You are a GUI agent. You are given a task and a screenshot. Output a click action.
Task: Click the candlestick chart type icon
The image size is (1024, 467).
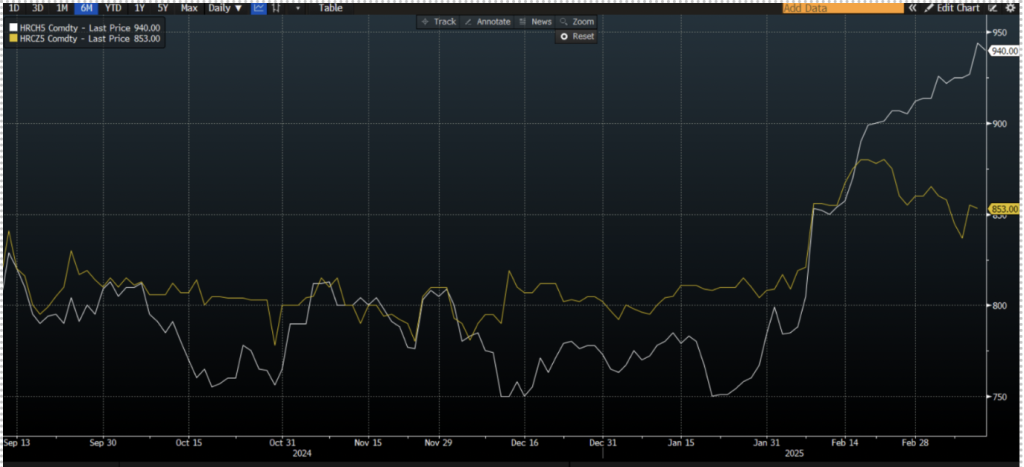pos(277,8)
